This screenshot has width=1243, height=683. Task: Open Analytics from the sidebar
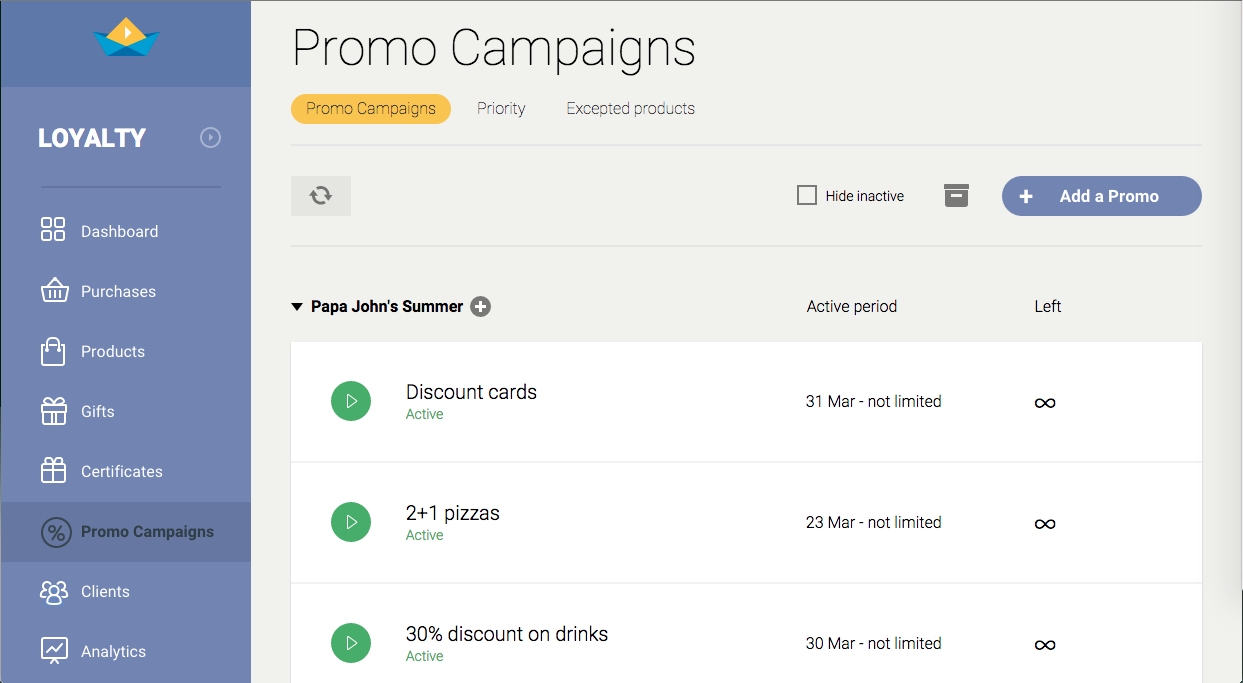113,651
